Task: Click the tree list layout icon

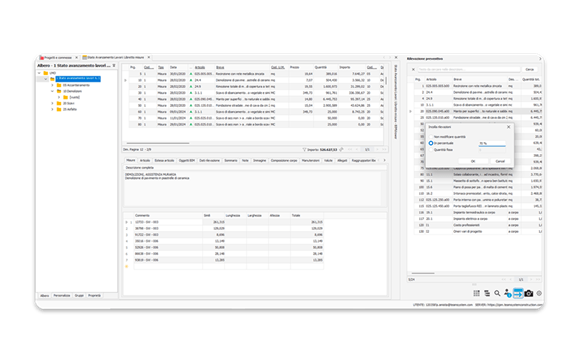Action: pyautogui.click(x=487, y=293)
